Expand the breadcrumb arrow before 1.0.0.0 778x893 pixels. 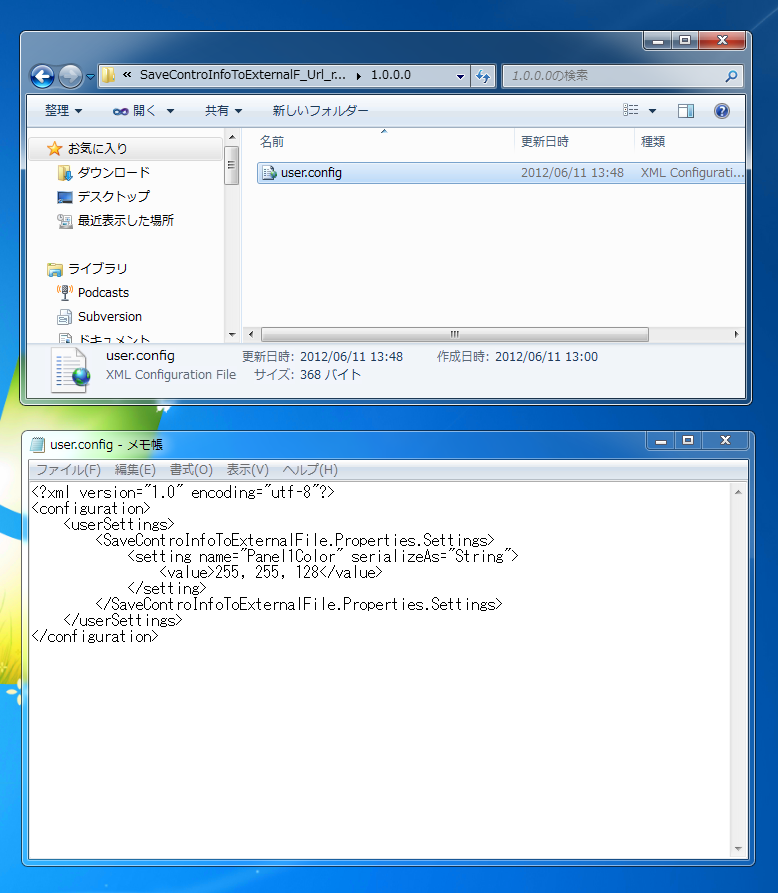tap(359, 76)
